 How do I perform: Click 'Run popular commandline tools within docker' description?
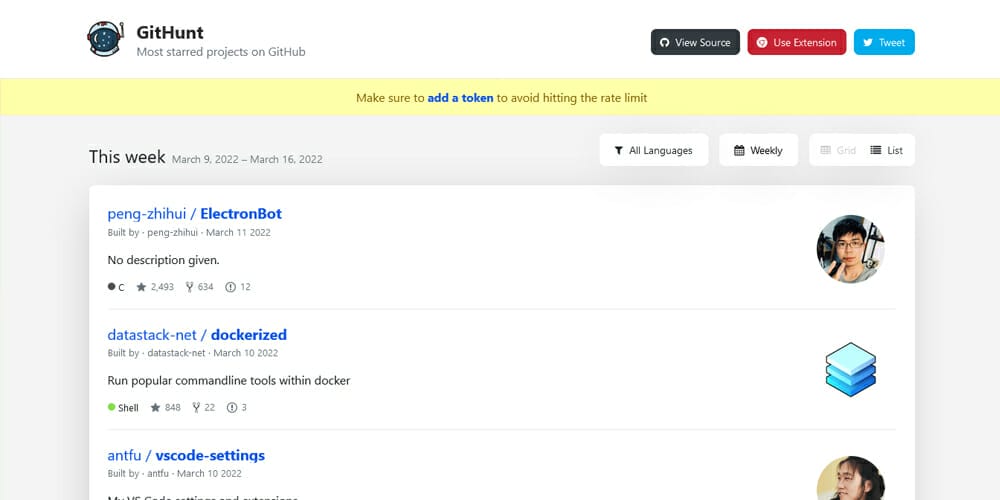point(228,381)
